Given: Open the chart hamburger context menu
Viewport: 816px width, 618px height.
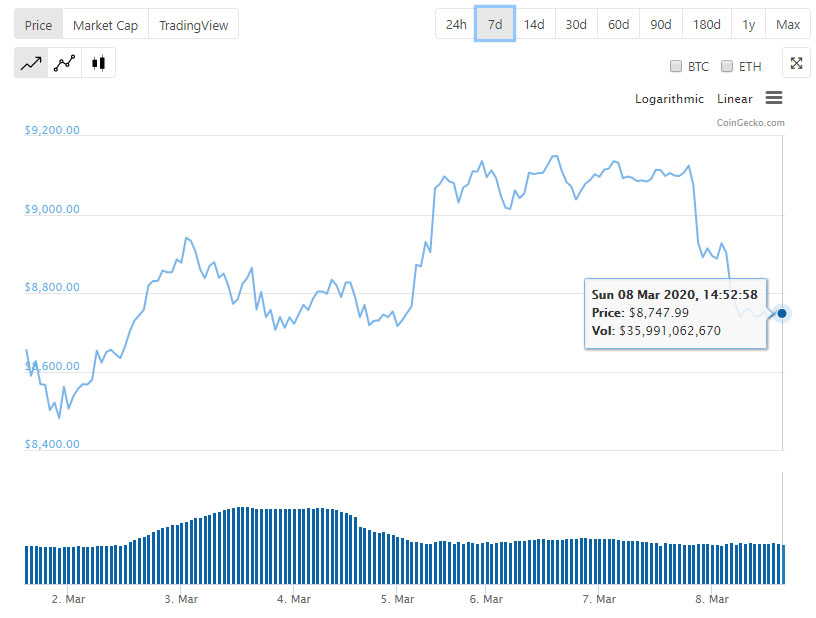Looking at the screenshot, I should tap(773, 98).
